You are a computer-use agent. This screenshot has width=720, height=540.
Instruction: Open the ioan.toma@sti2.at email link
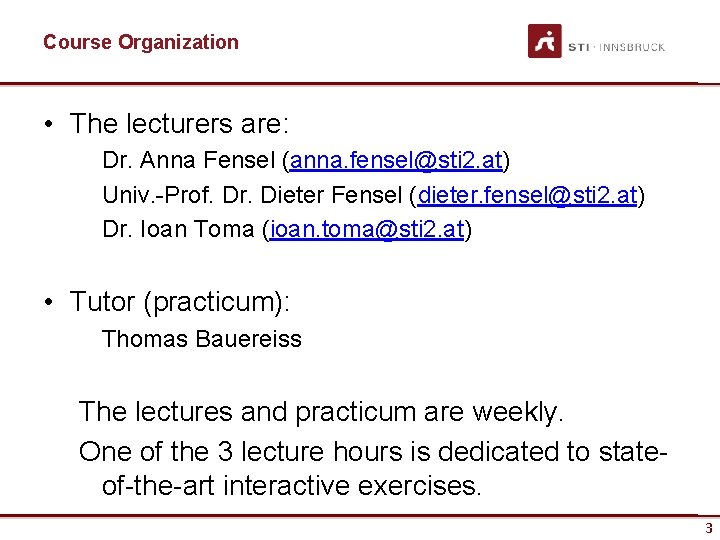click(367, 229)
